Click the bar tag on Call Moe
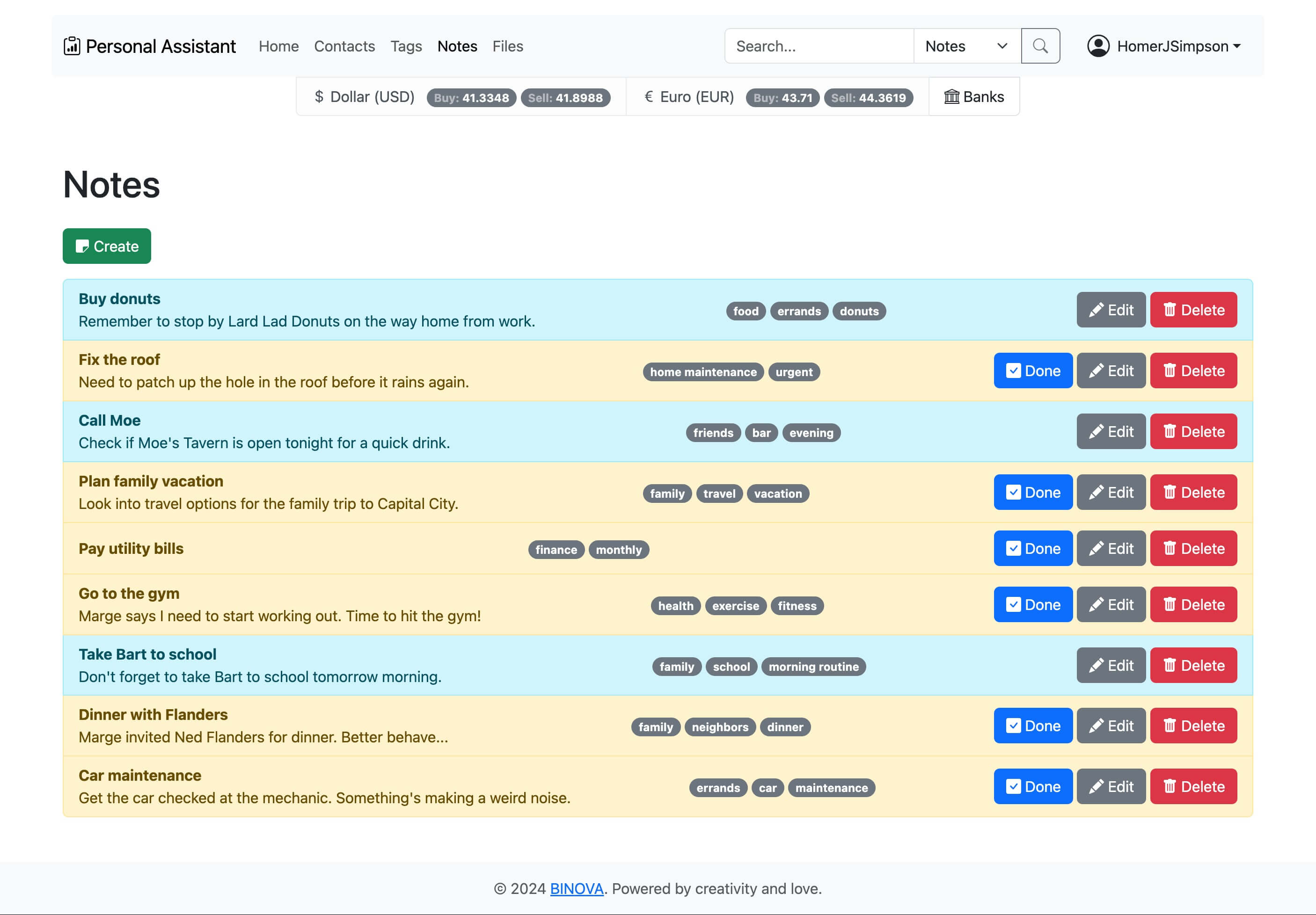This screenshot has height=915, width=1316. tap(761, 433)
